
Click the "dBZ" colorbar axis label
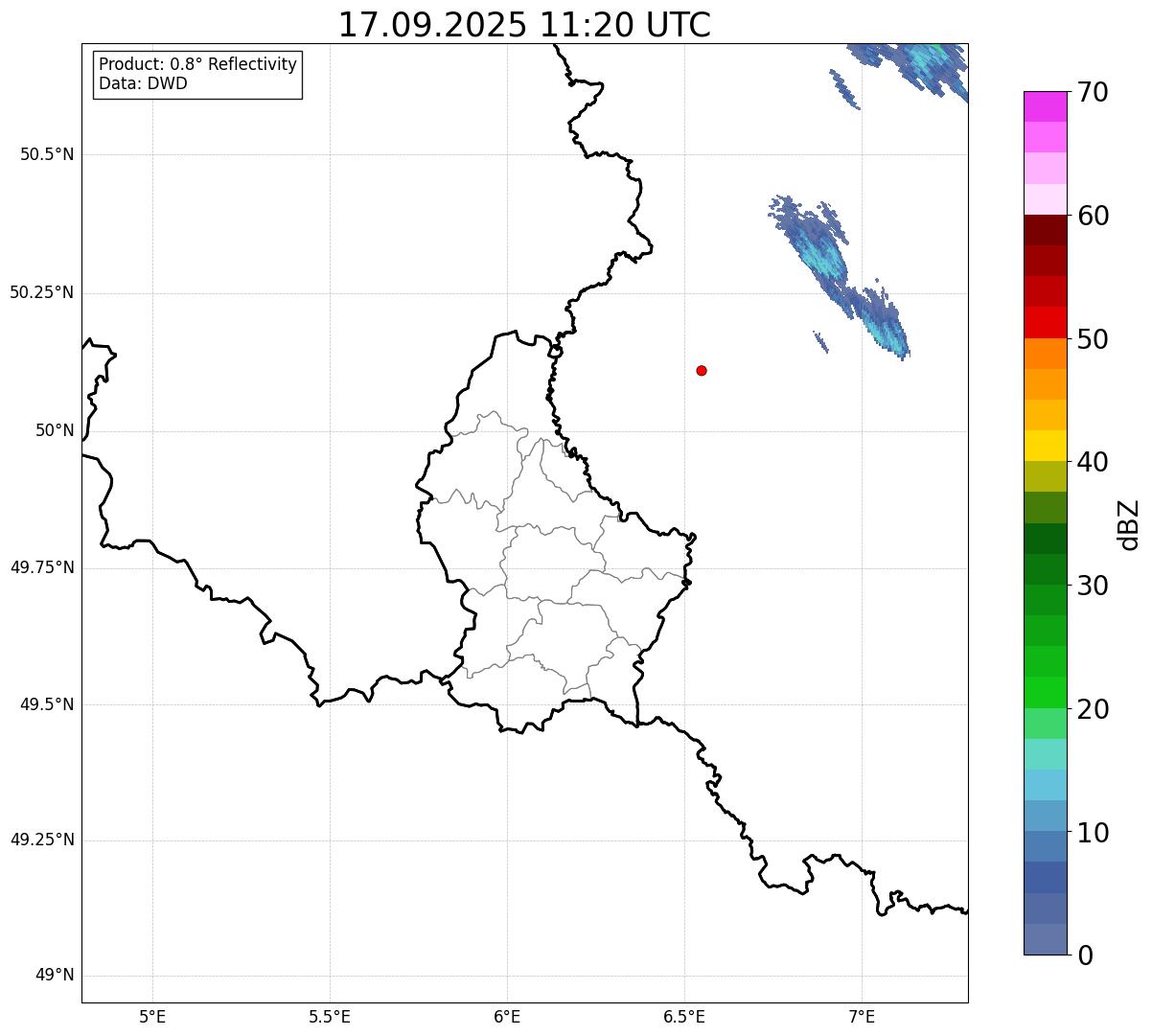(x=1129, y=524)
